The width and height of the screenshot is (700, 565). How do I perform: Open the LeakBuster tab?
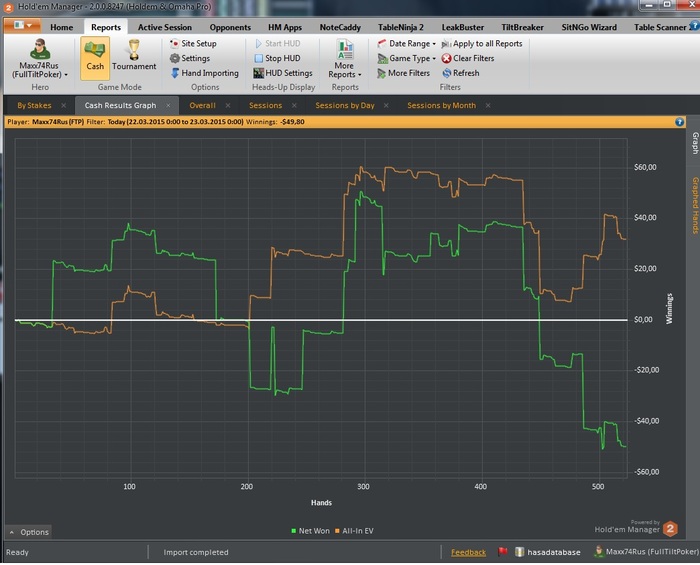(x=462, y=27)
